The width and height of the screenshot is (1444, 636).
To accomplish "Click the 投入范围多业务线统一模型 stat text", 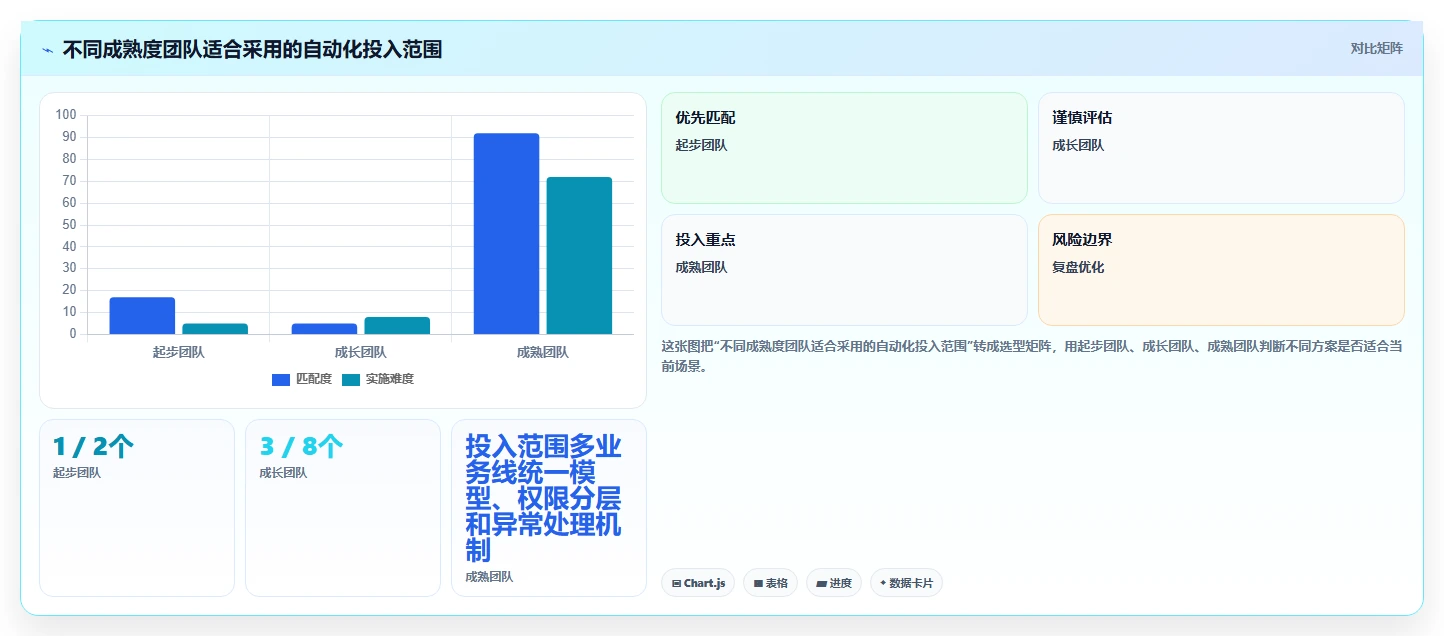I will 544,498.
